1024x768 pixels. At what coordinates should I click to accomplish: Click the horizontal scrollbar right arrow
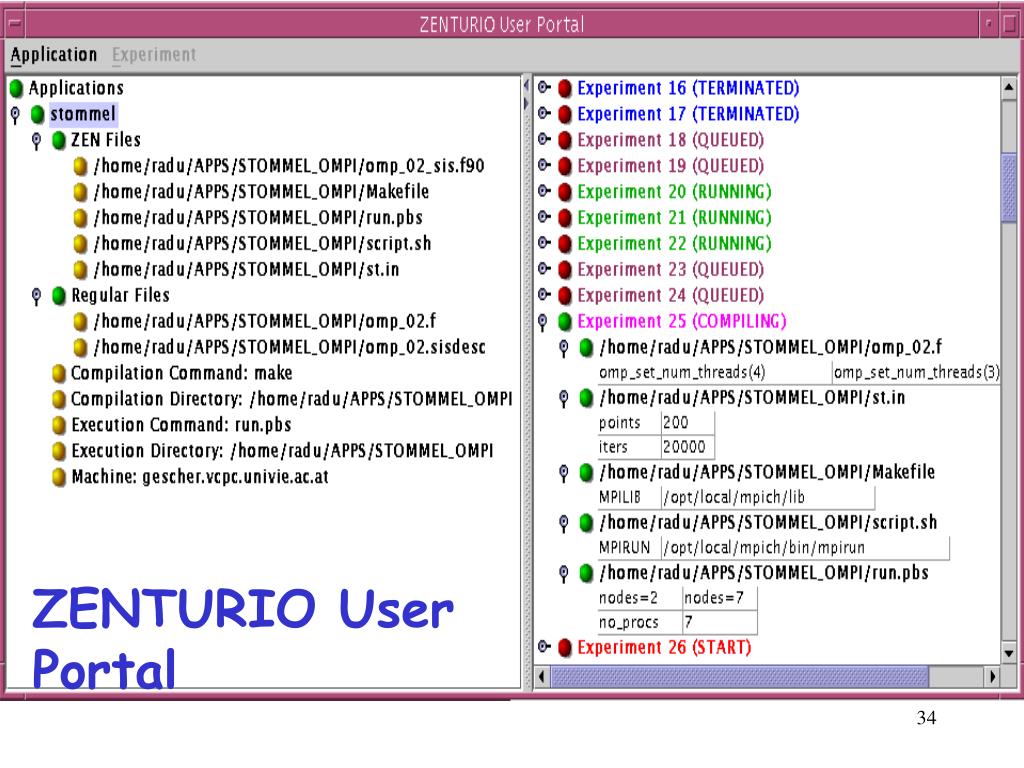(x=993, y=676)
